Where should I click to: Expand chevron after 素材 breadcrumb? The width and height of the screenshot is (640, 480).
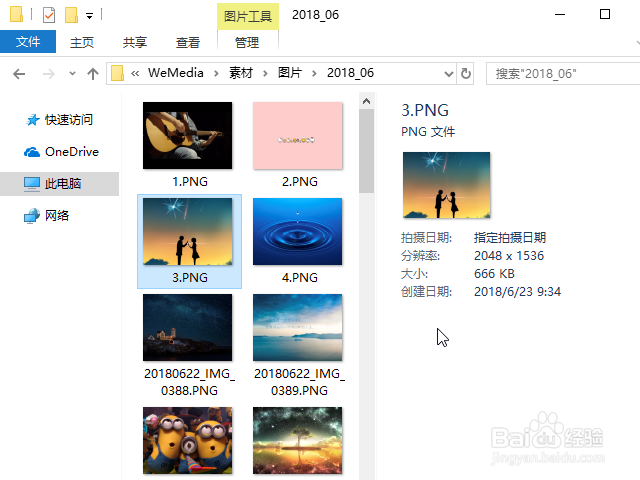tap(265, 73)
